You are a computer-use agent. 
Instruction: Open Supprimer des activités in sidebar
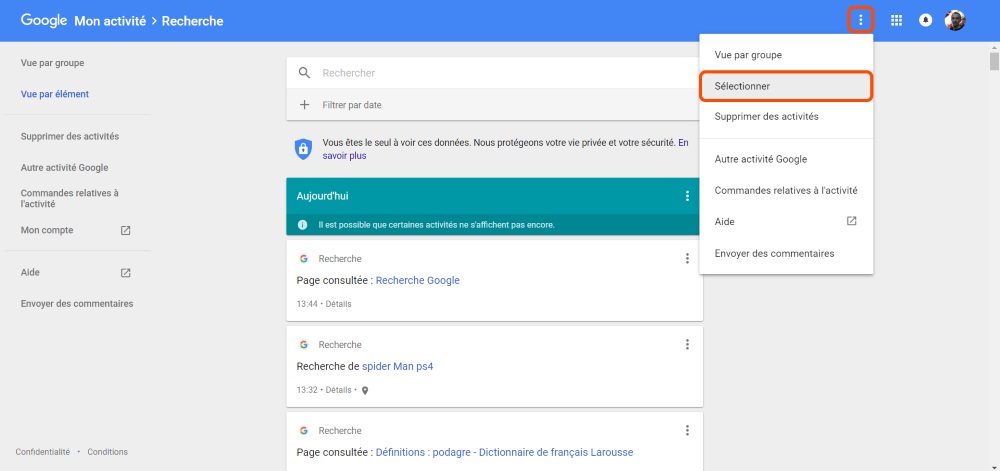70,136
